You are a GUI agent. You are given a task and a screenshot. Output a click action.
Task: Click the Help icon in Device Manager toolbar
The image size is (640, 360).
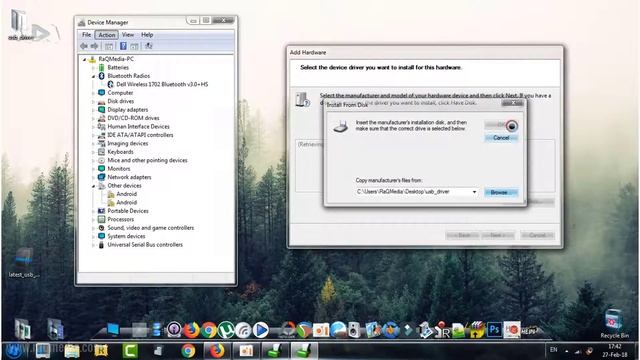123,46
